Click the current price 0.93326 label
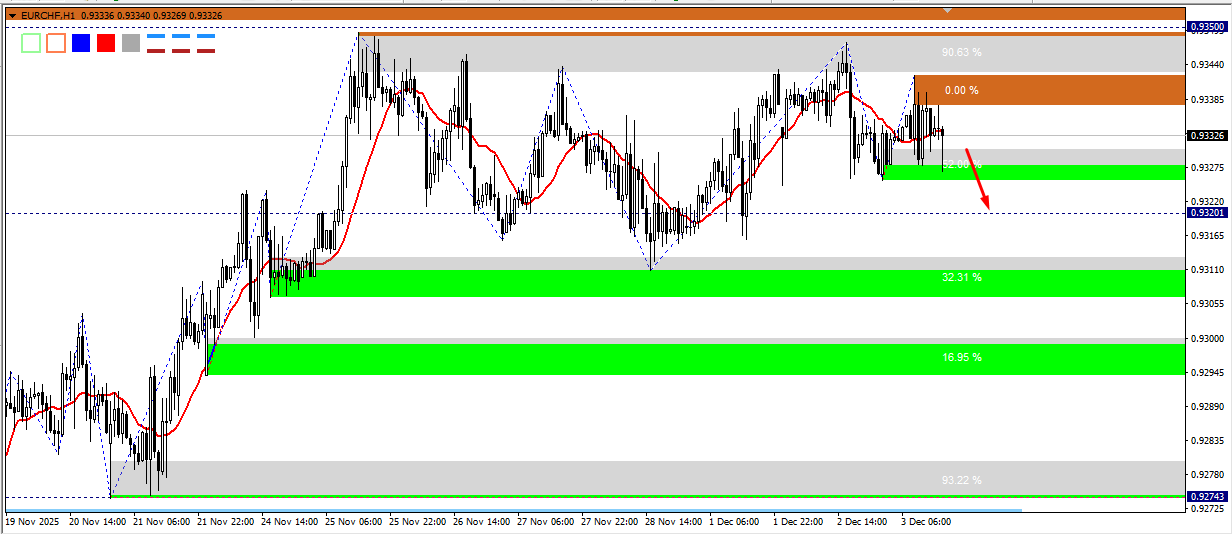Viewport: 1232px width, 534px height. click(x=1207, y=135)
